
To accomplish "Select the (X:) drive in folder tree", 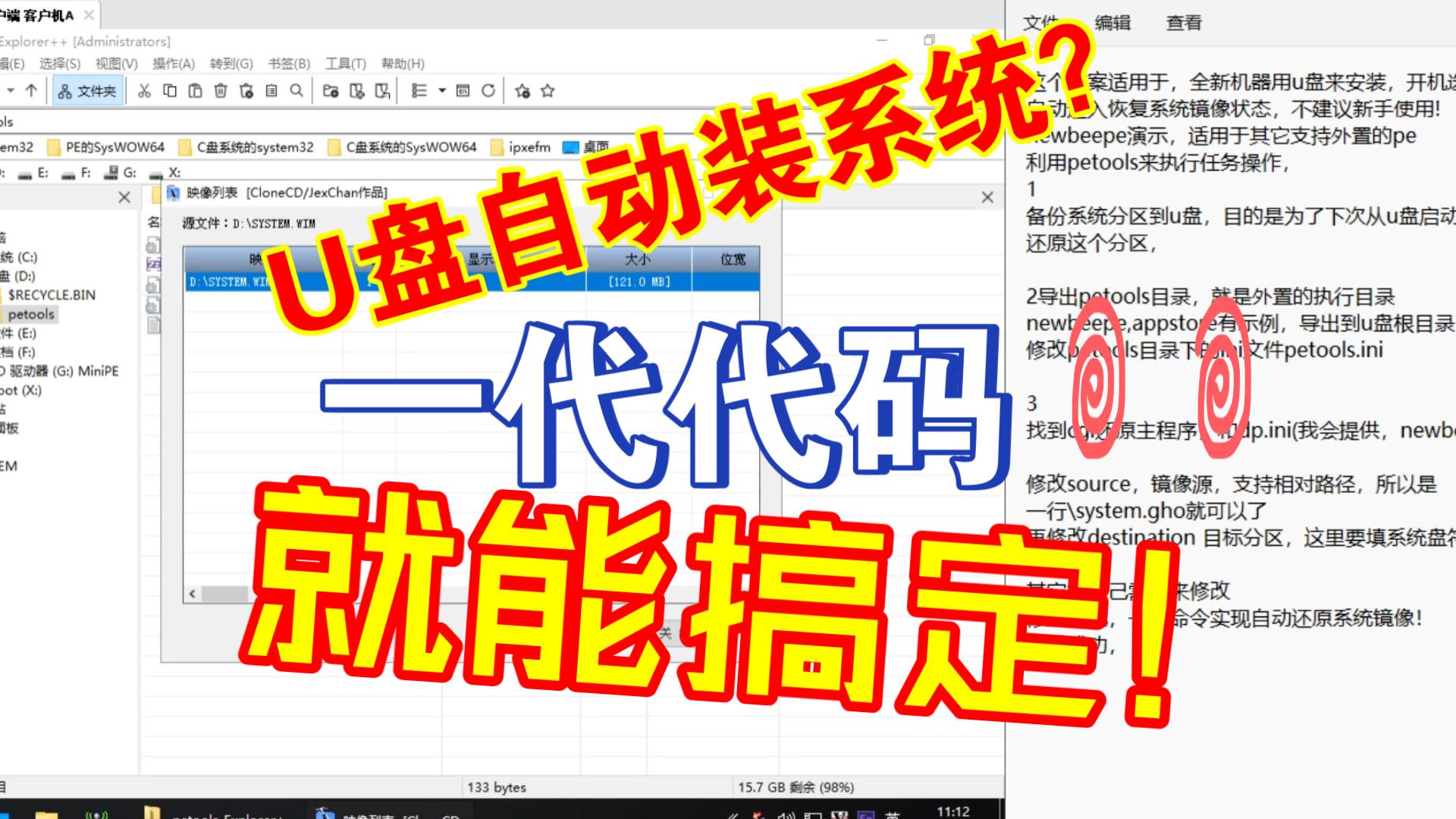I will click(21, 391).
